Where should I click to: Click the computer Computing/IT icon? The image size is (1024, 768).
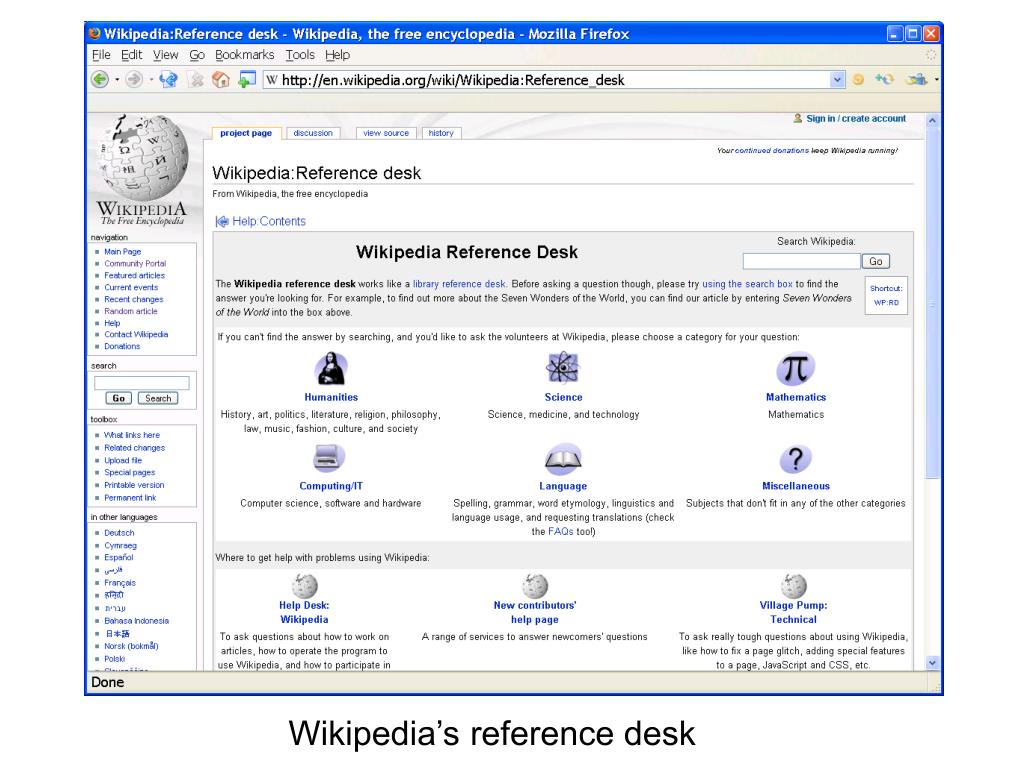point(328,458)
